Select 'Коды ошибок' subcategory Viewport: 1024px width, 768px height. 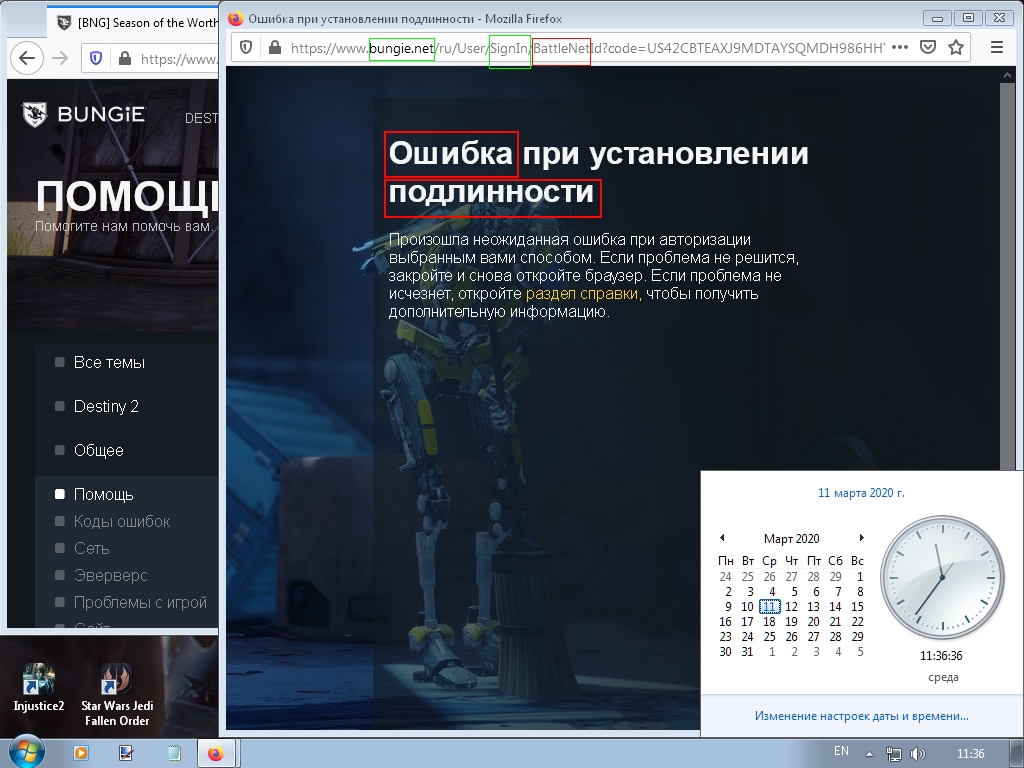coord(121,521)
